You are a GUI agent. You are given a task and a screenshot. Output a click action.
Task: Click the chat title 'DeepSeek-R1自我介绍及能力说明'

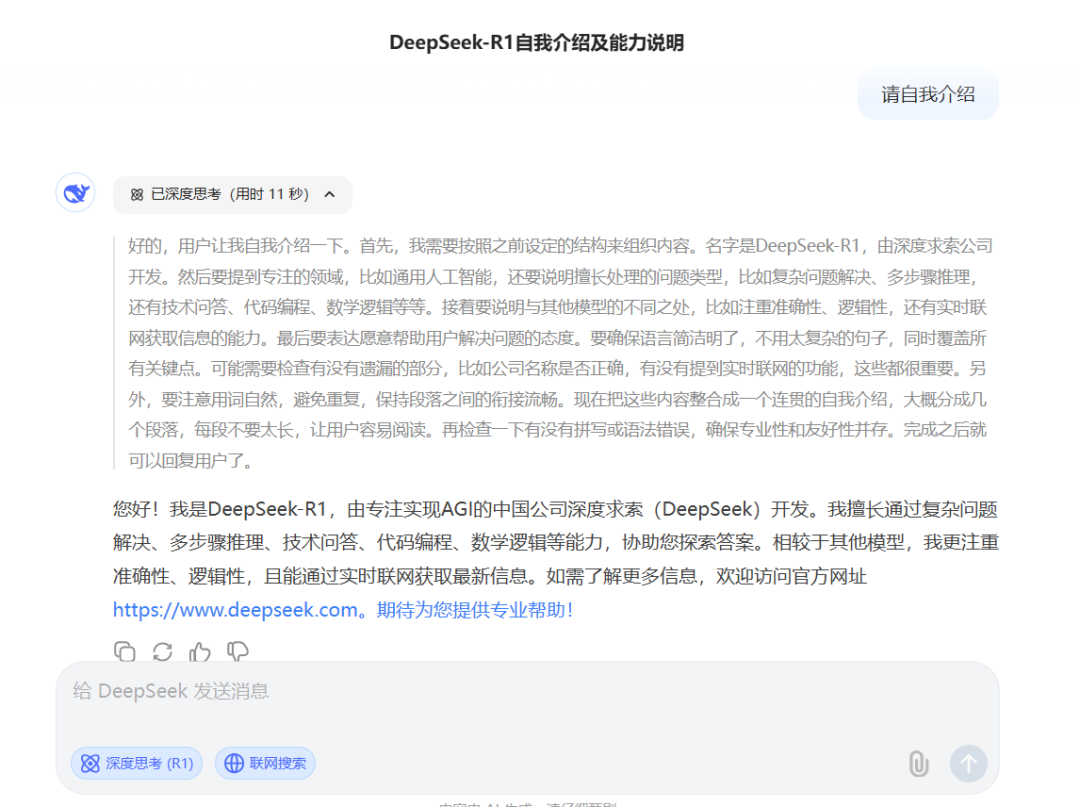tap(537, 43)
